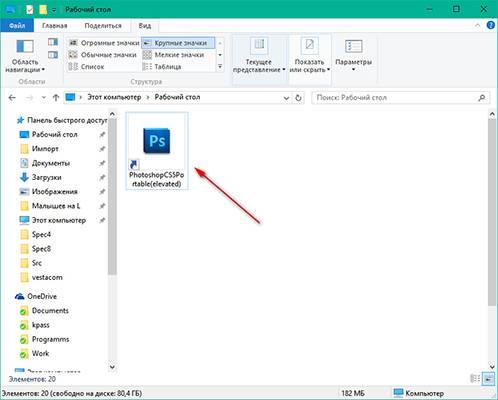Click navigation pane scrollbar down arrow
Screen dimensions: 498x400
click(x=112, y=367)
